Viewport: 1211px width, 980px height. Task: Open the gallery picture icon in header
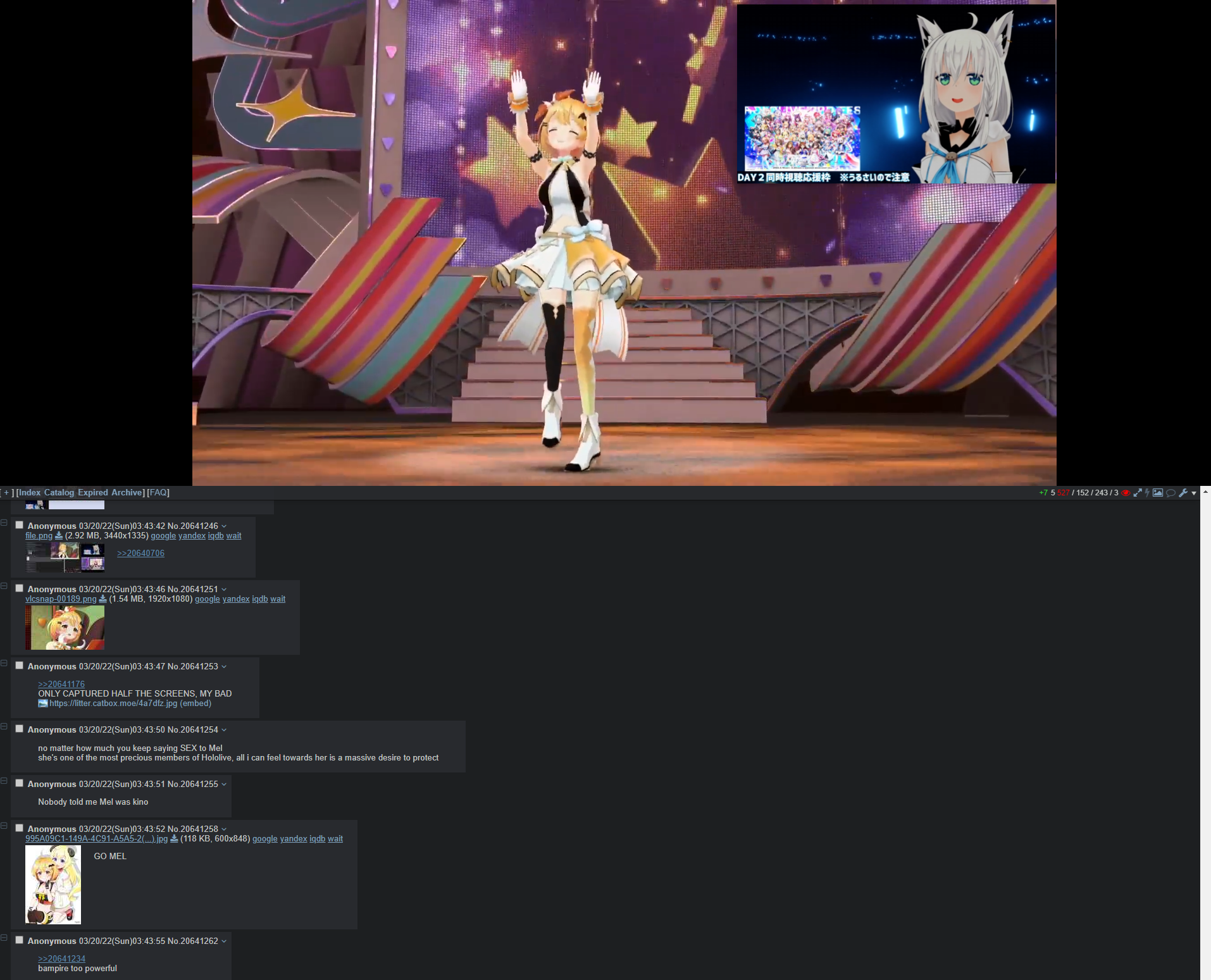1158,493
